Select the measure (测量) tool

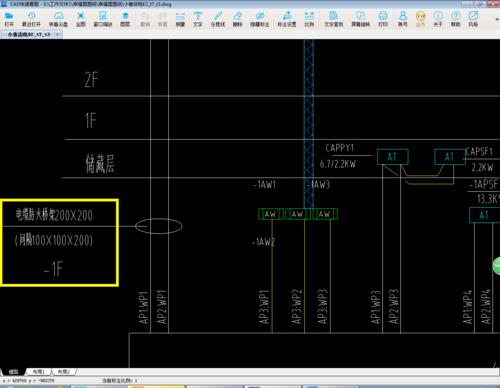point(180,19)
